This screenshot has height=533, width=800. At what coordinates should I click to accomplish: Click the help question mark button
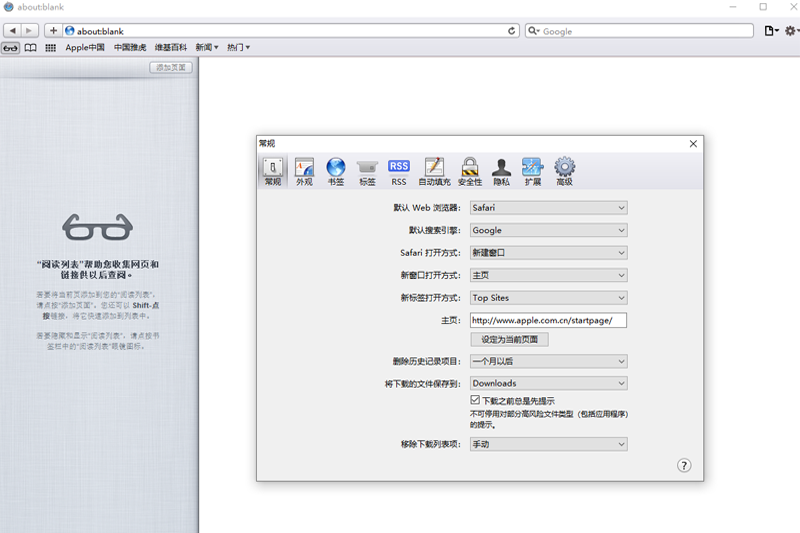684,465
